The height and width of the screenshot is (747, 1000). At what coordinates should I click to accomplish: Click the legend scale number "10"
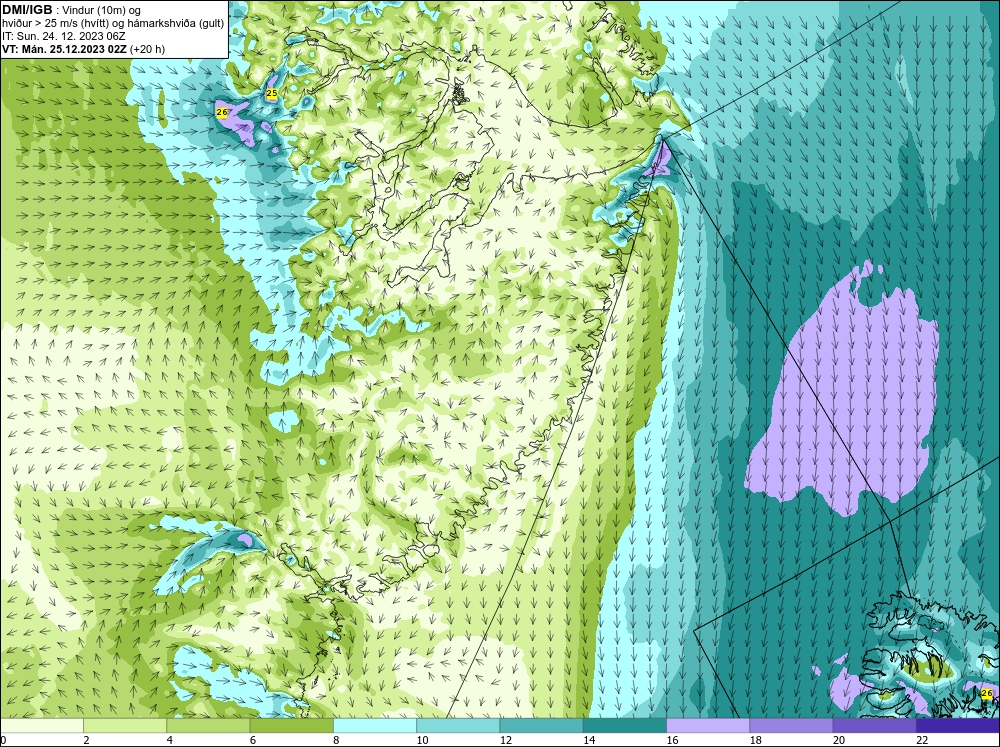(422, 740)
